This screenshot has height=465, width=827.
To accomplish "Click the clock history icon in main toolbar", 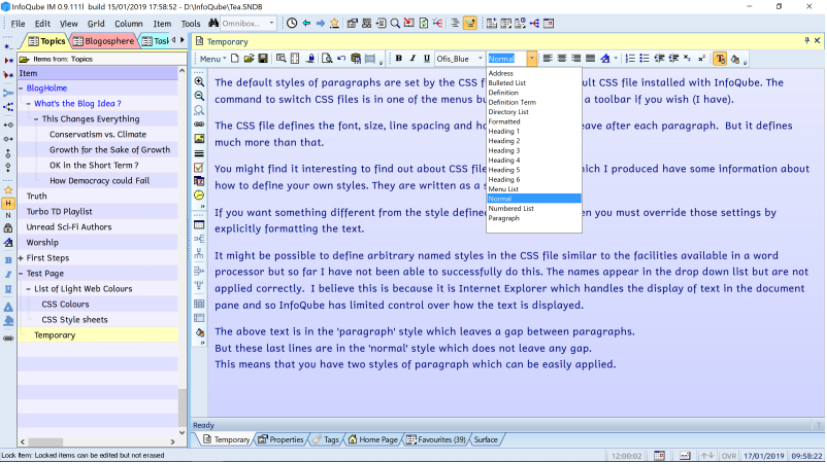I will [x=292, y=23].
